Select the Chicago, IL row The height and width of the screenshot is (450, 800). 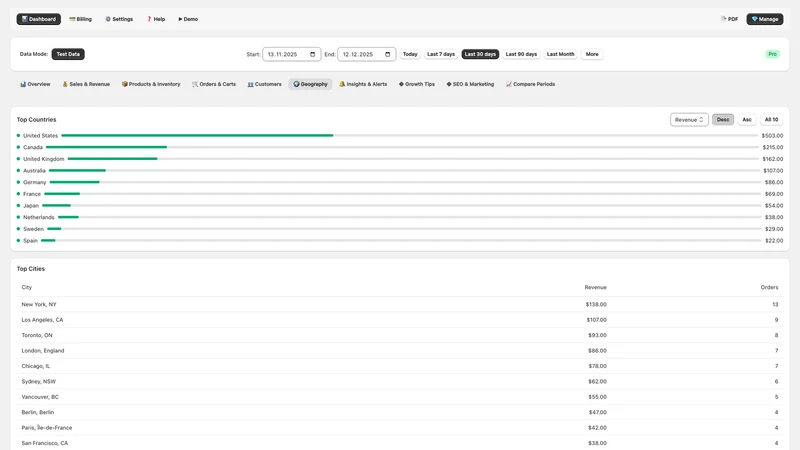[400, 366]
